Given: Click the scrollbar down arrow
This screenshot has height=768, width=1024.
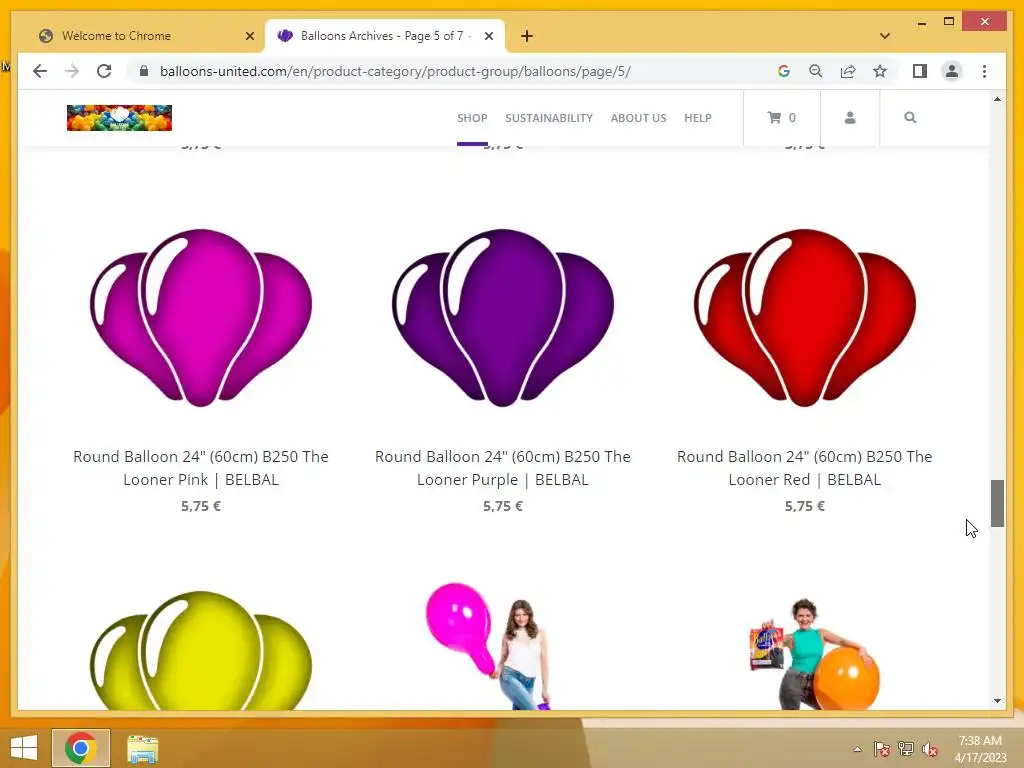Looking at the screenshot, I should [997, 701].
